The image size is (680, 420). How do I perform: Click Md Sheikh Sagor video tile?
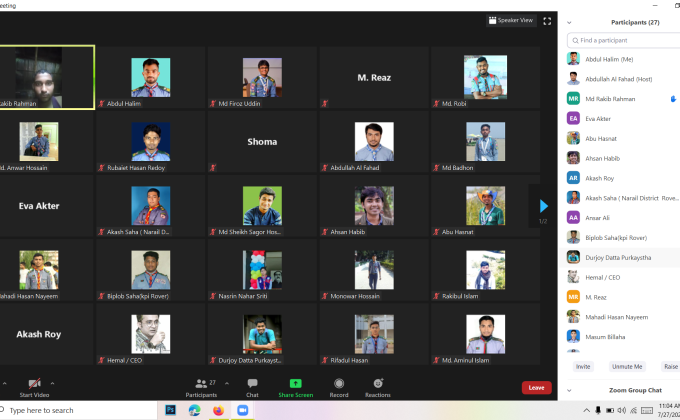coord(262,206)
